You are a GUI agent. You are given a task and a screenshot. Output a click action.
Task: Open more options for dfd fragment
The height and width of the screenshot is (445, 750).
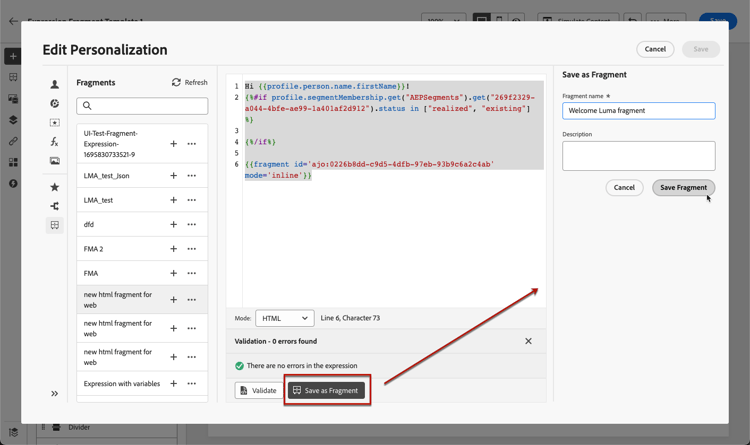(x=192, y=224)
